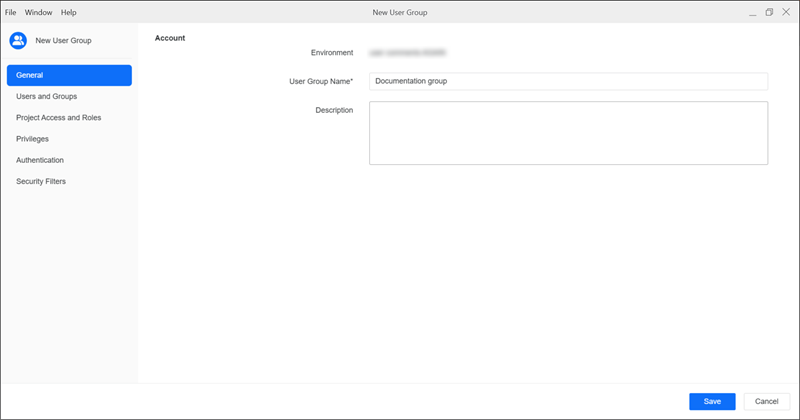Click the user group avatar icon
Viewport: 800px width, 420px height.
click(x=18, y=40)
